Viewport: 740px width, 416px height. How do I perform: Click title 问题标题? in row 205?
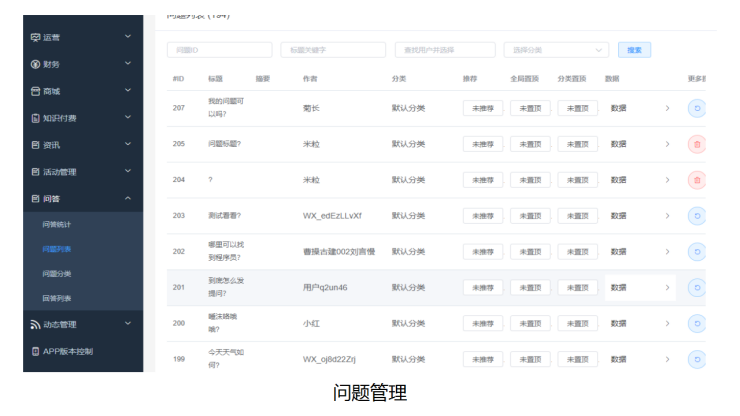pos(225,144)
